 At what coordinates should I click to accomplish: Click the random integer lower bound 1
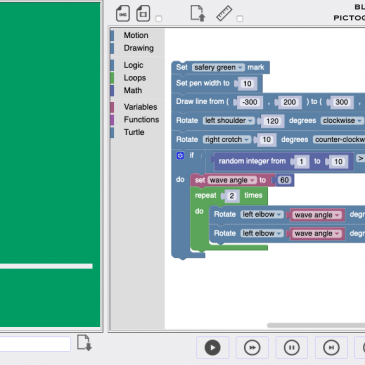pos(301,162)
